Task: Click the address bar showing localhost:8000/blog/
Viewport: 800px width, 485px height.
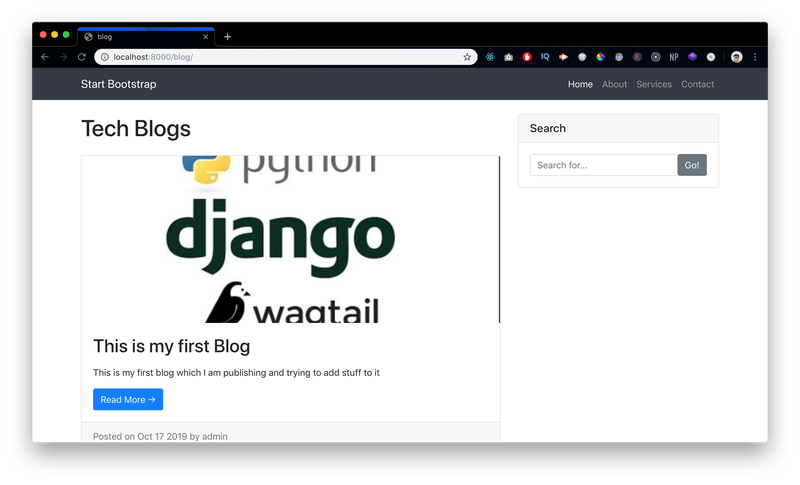Action: pyautogui.click(x=286, y=57)
